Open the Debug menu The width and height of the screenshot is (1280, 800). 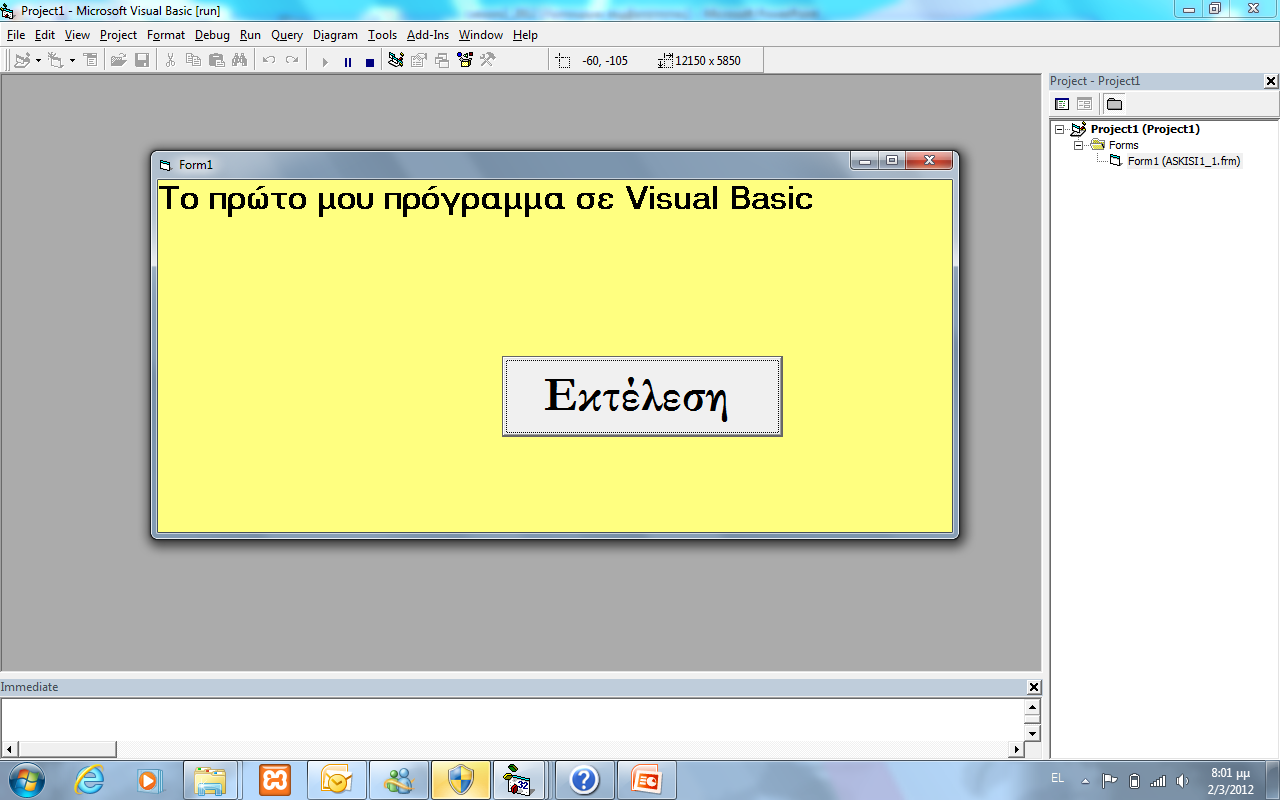point(212,35)
